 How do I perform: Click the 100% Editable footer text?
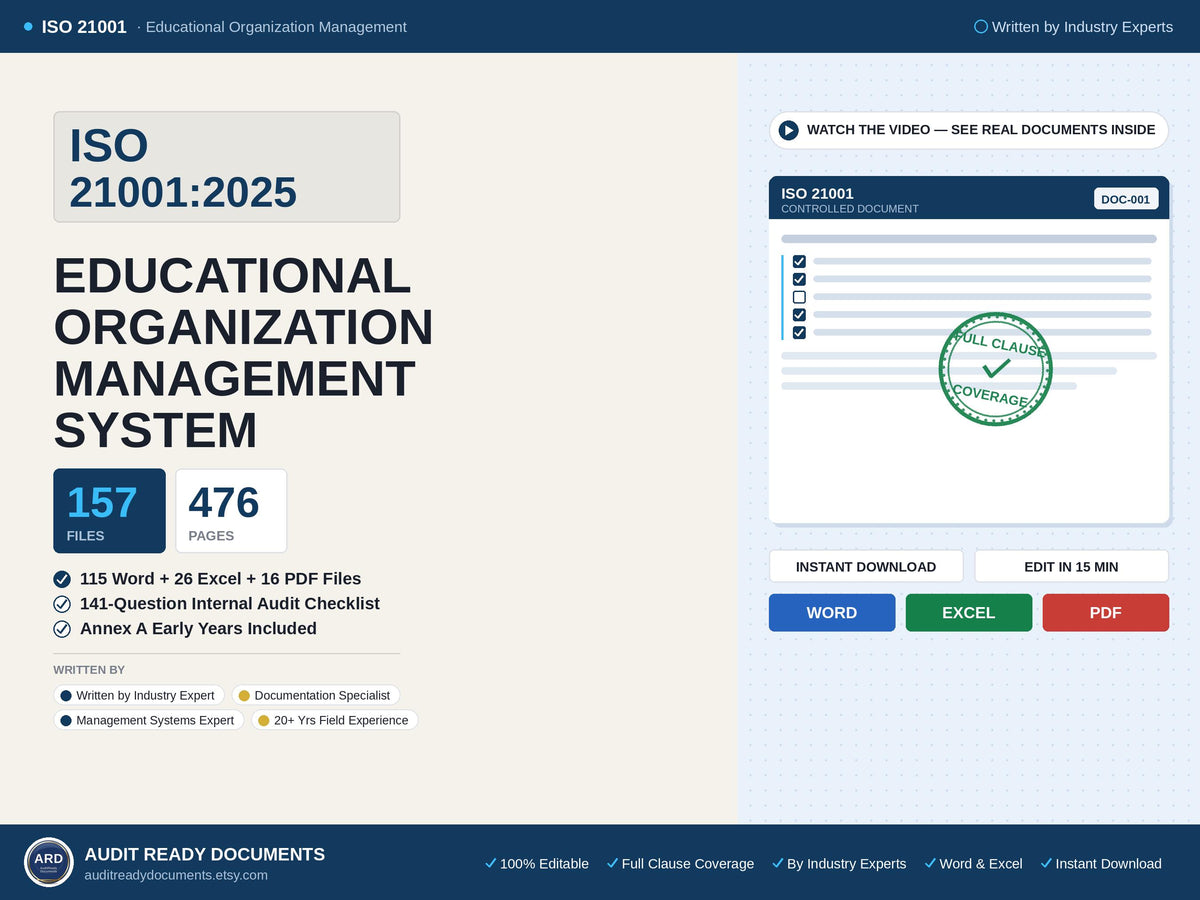click(x=544, y=864)
